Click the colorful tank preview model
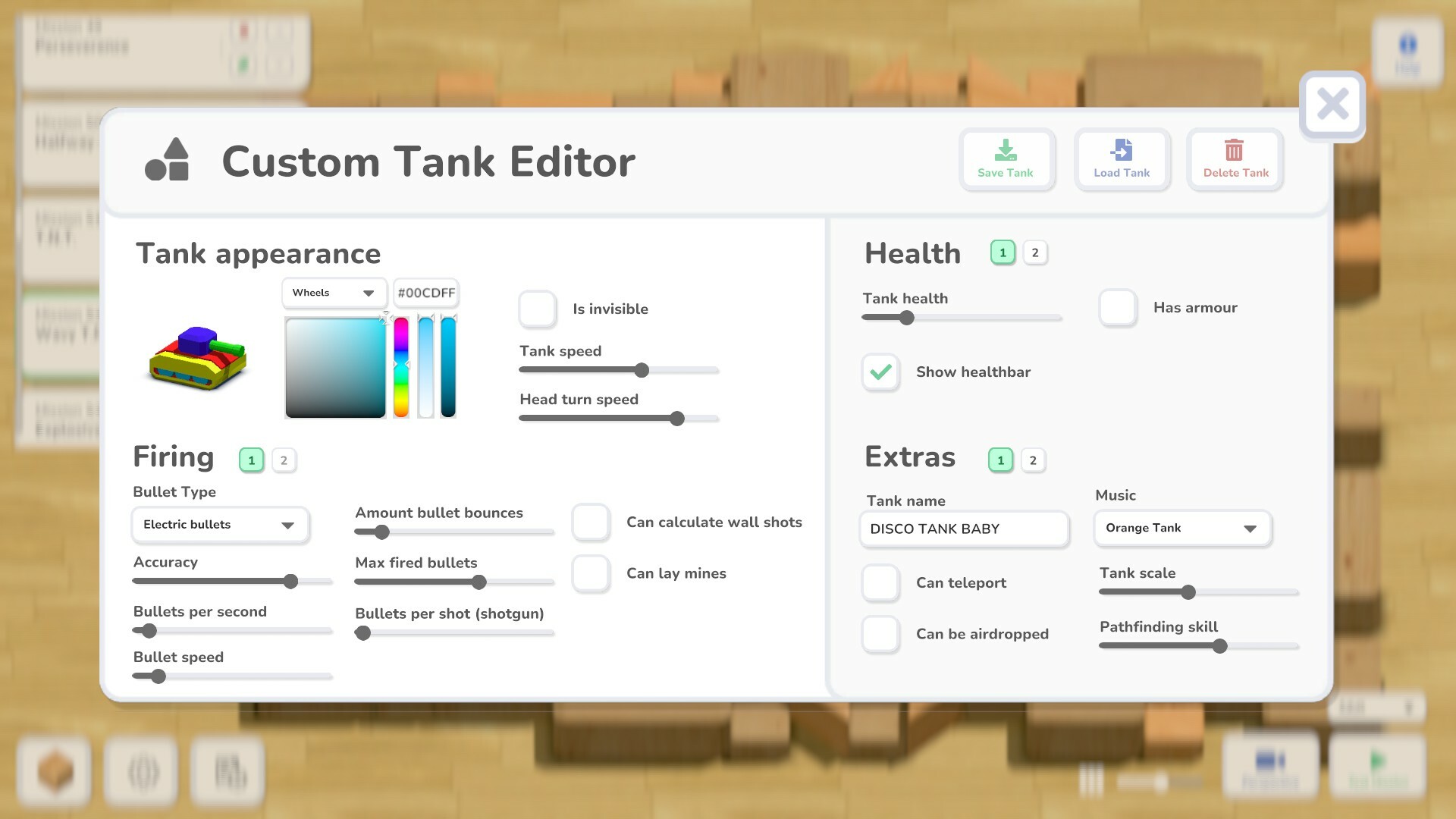Screen dimensions: 1456x819 pos(199,358)
